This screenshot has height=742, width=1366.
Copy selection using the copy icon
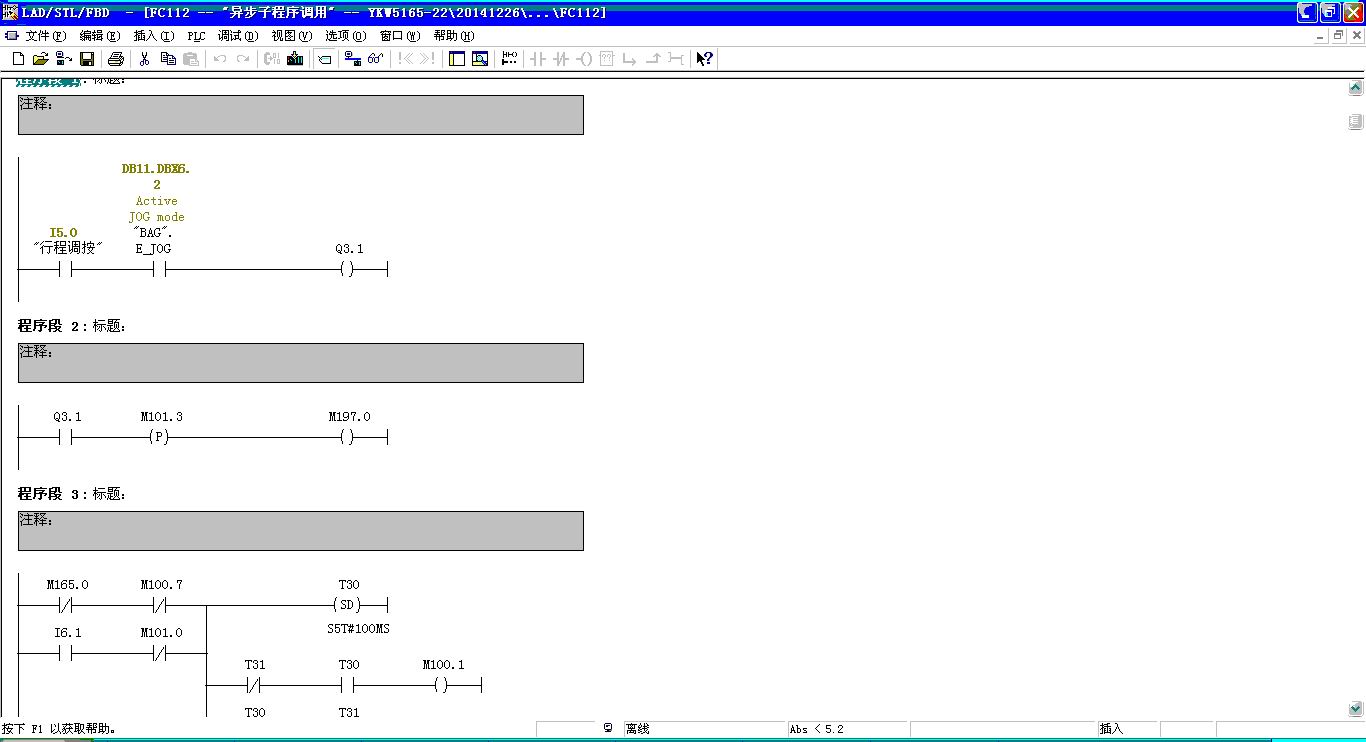click(168, 59)
